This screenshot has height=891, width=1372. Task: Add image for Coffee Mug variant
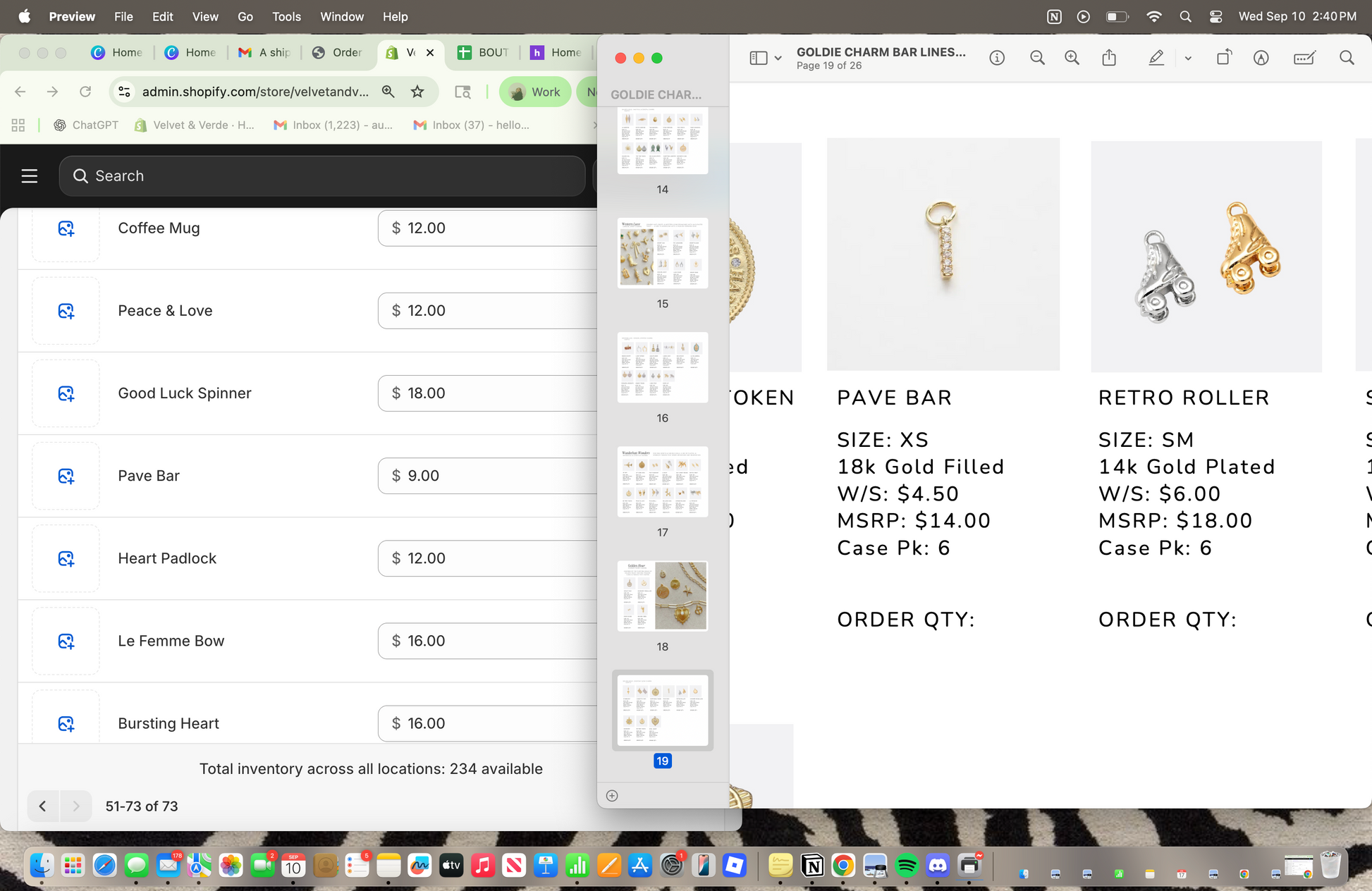(66, 228)
